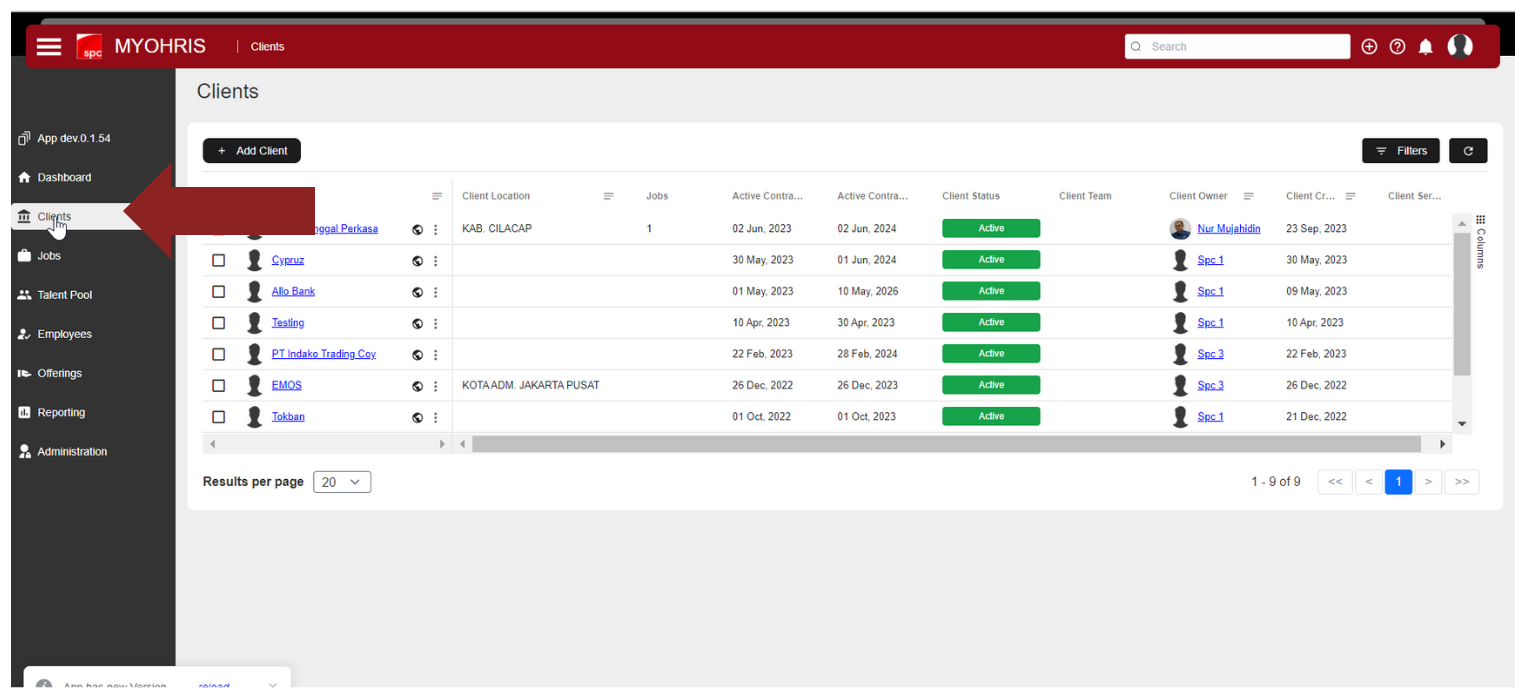The height and width of the screenshot is (693, 1525).
Task: Check the Cypruz row checkbox
Action: 219,260
